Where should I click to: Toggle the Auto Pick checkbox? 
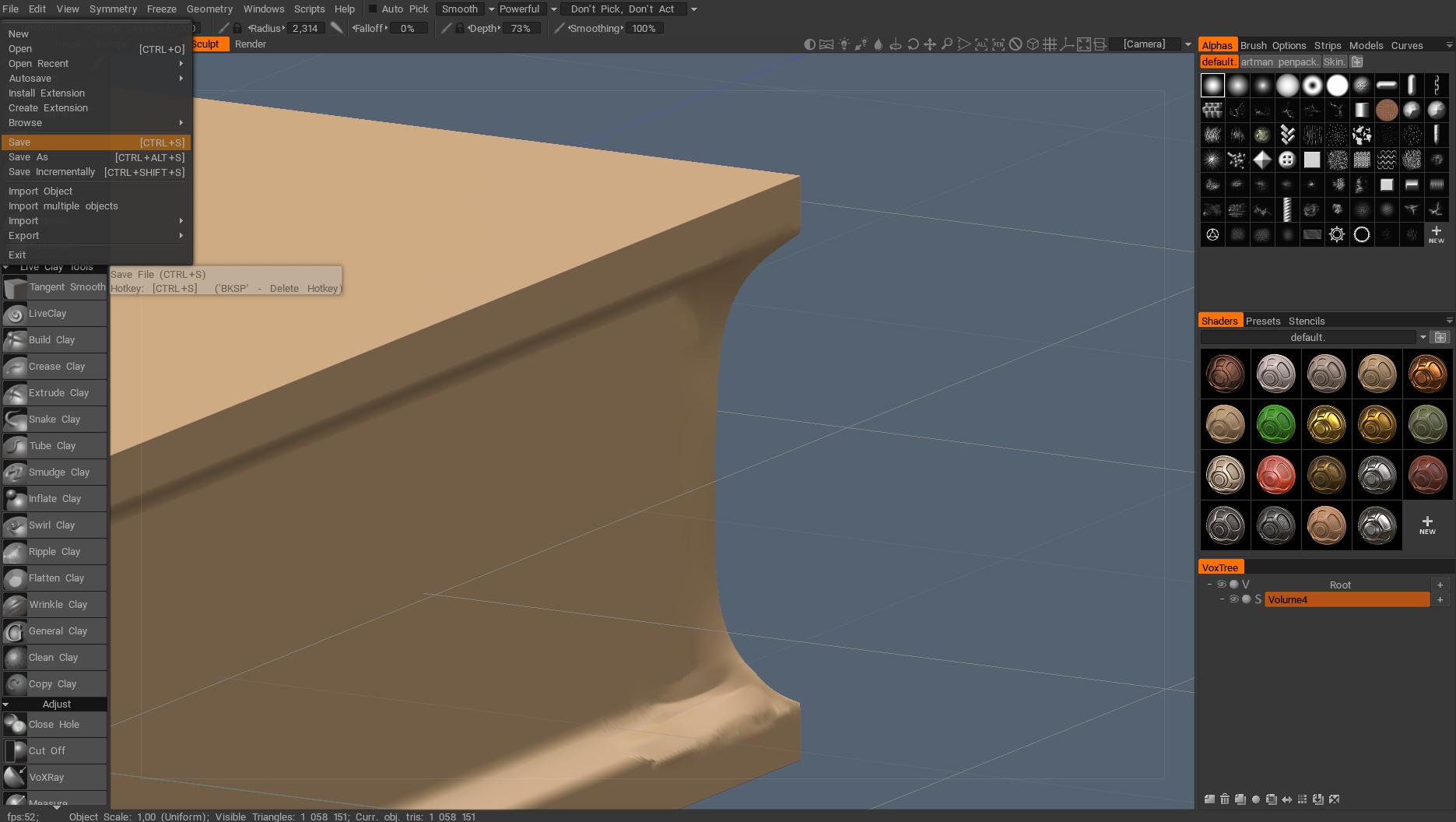tap(373, 9)
